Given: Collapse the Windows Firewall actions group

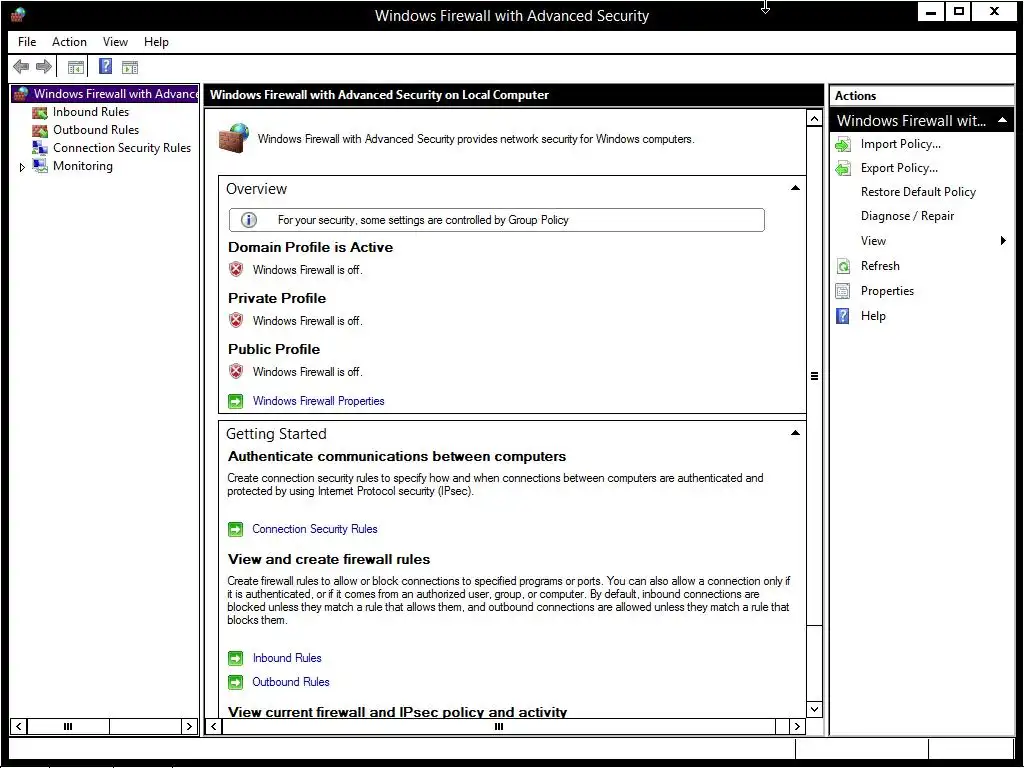Looking at the screenshot, I should [1002, 121].
